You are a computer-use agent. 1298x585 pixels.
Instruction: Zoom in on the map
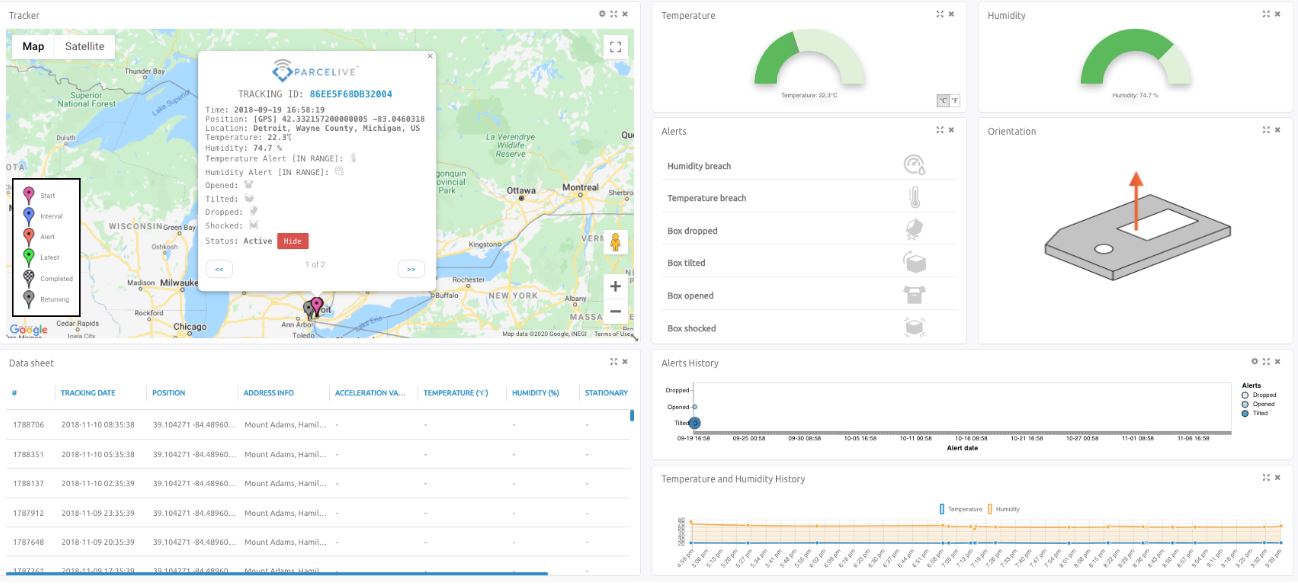click(x=616, y=286)
